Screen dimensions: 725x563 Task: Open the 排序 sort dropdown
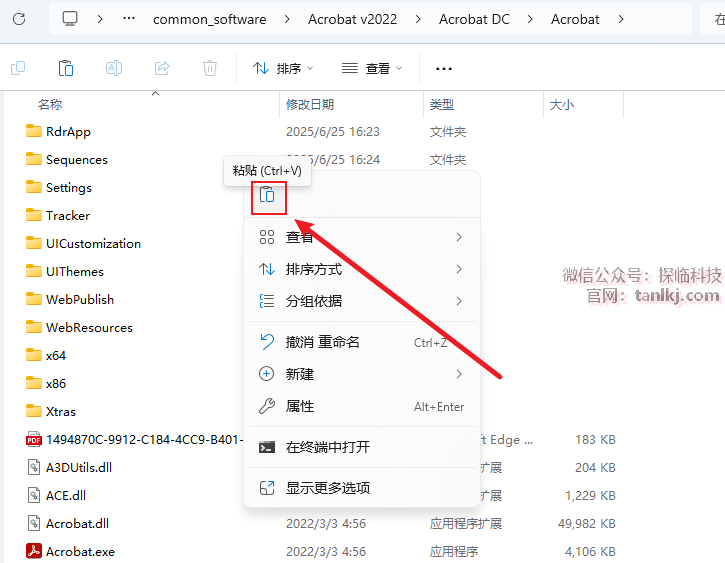(283, 68)
